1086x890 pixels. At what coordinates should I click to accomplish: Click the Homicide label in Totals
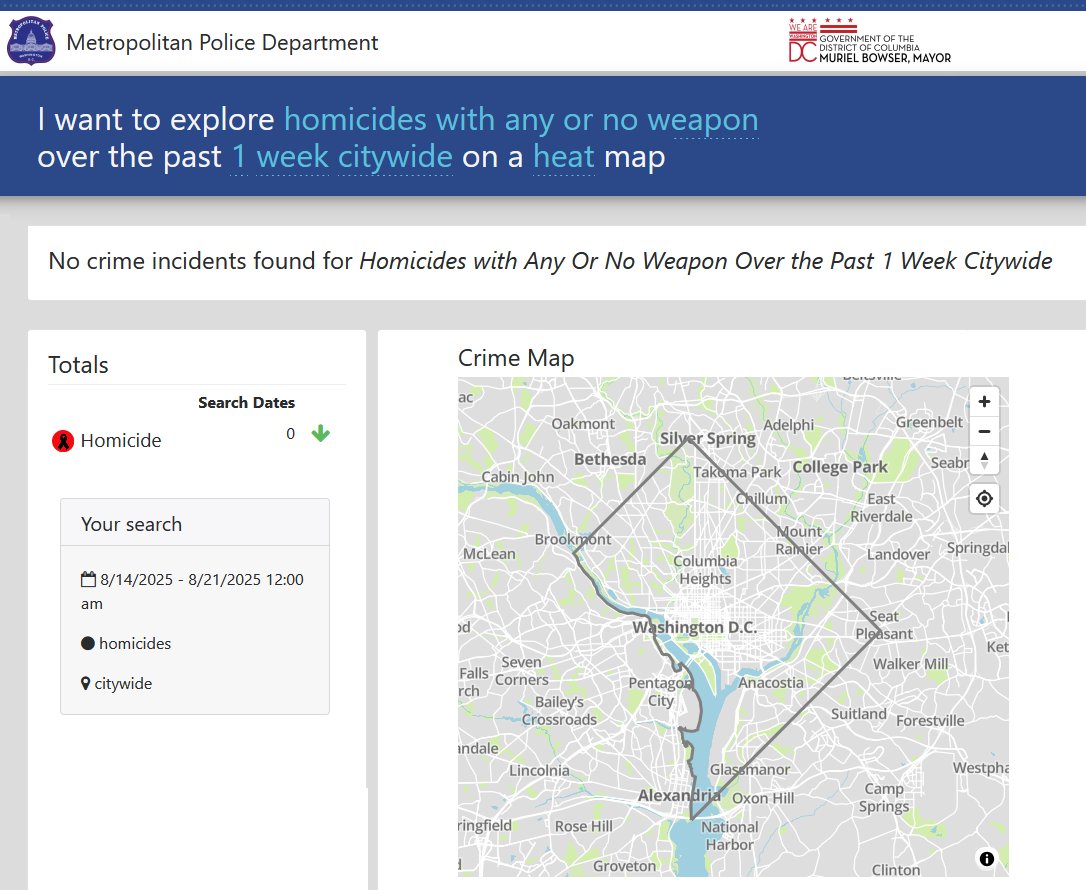tap(121, 440)
